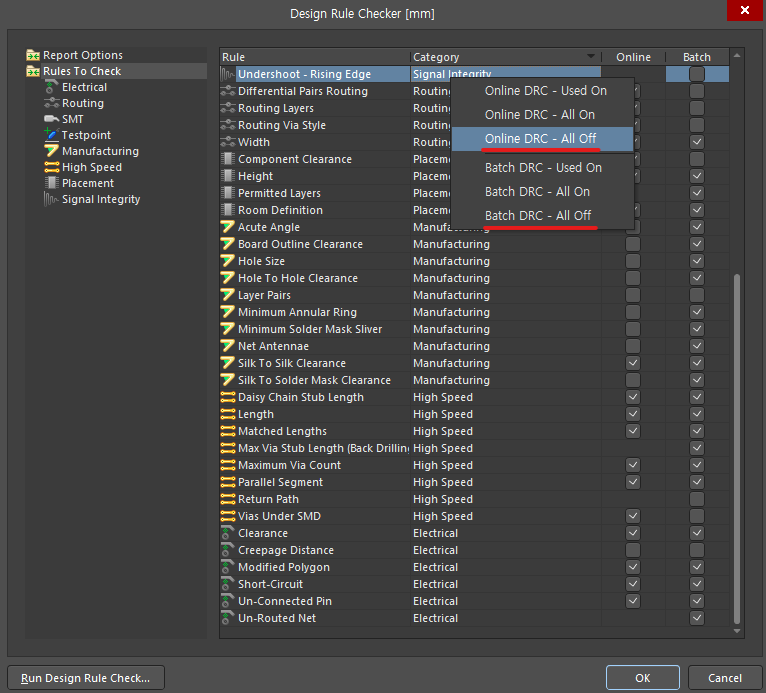
Task: Open Report Options folder icon
Action: [x=33, y=55]
